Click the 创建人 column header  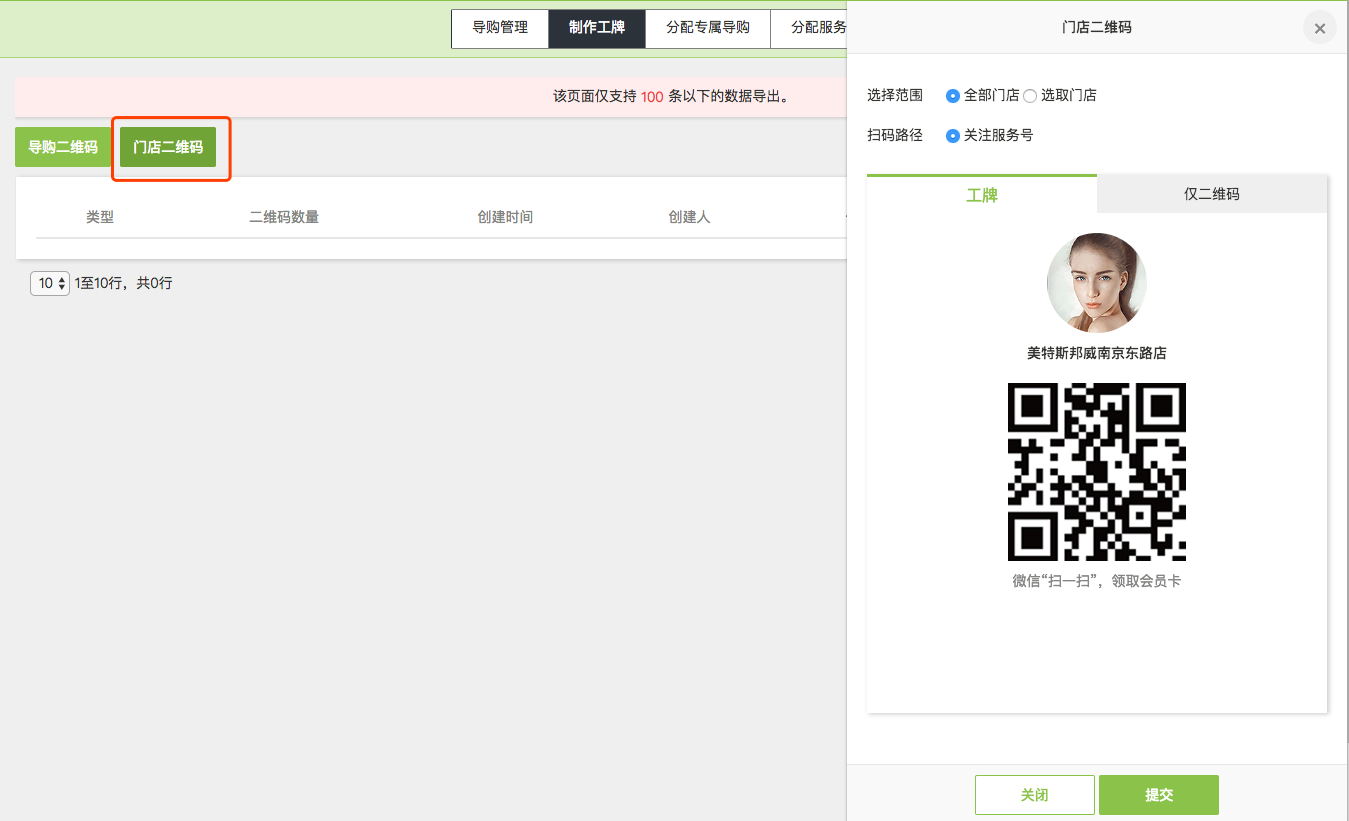click(689, 217)
